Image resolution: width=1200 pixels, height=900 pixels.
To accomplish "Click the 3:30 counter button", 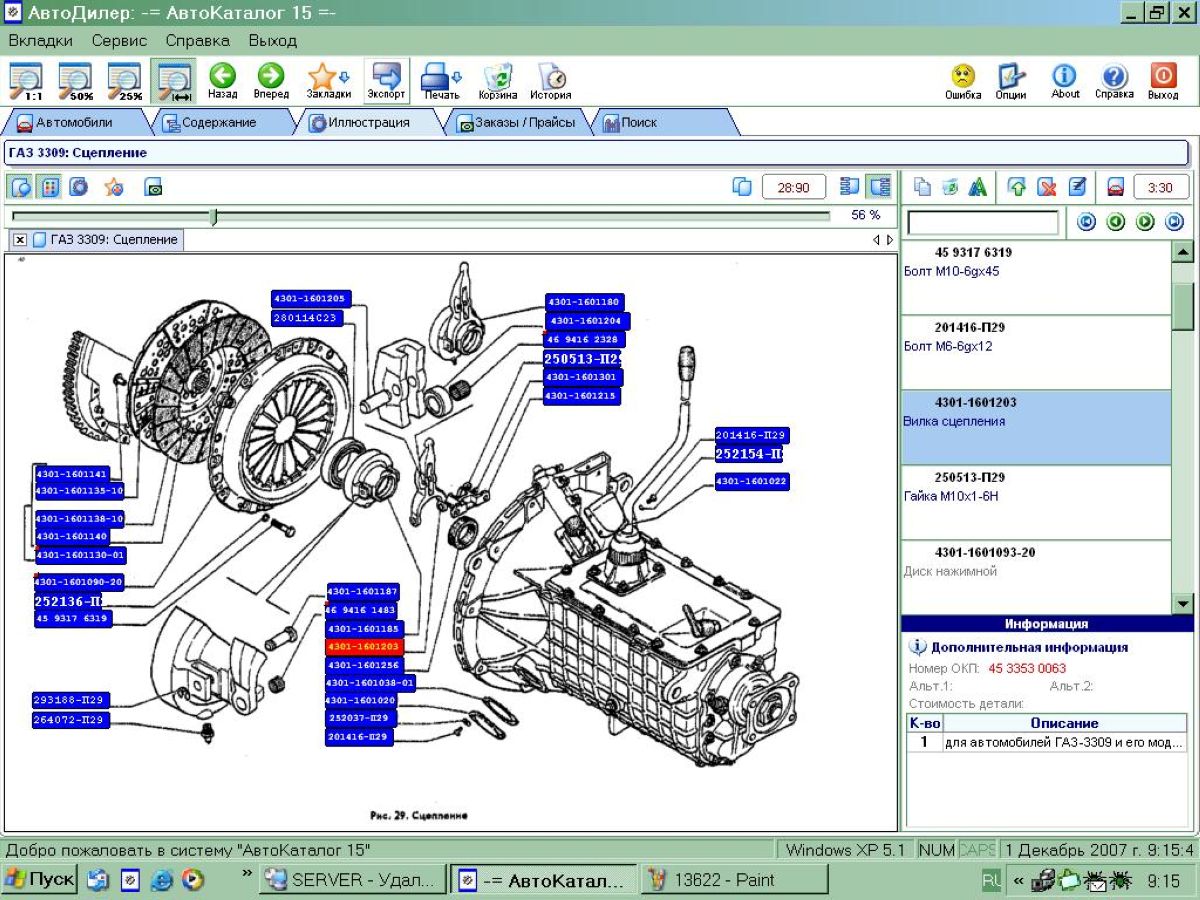I will [1161, 187].
